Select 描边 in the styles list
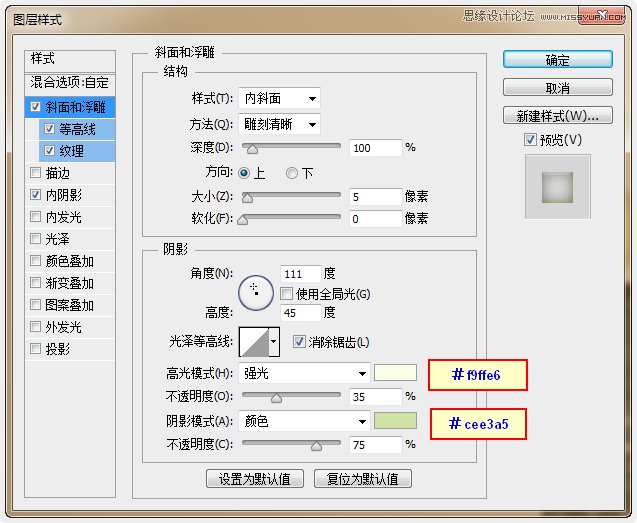The height and width of the screenshot is (523, 637). pos(58,173)
